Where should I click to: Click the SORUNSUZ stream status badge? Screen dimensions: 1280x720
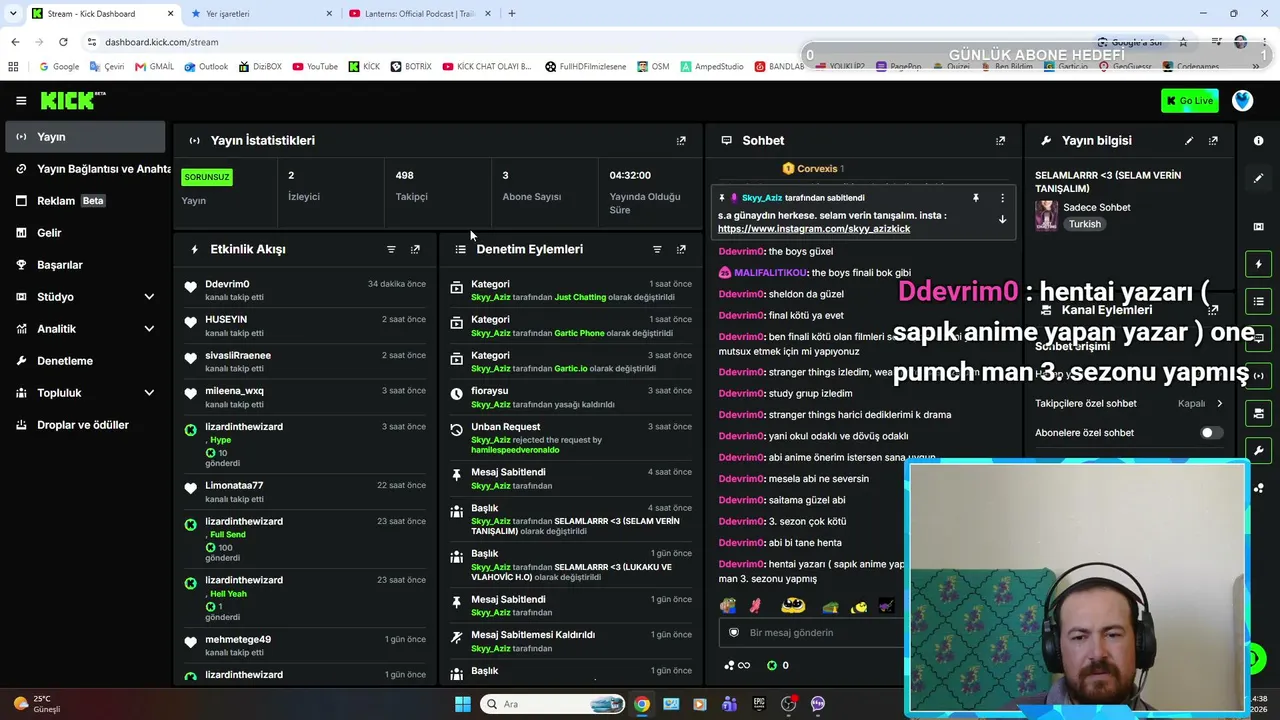pyautogui.click(x=207, y=177)
